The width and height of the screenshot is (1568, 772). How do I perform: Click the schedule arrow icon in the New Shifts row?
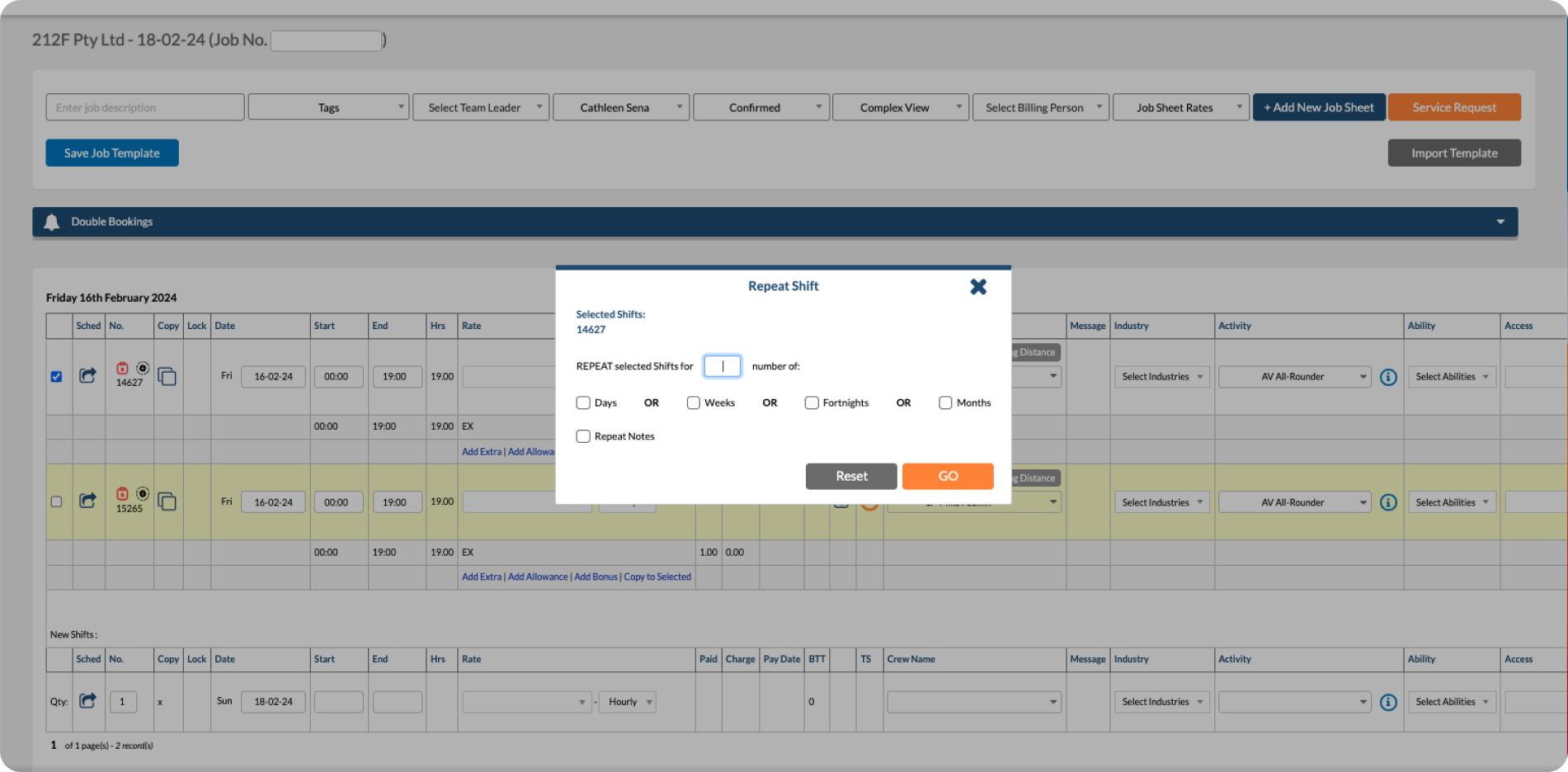tap(87, 701)
